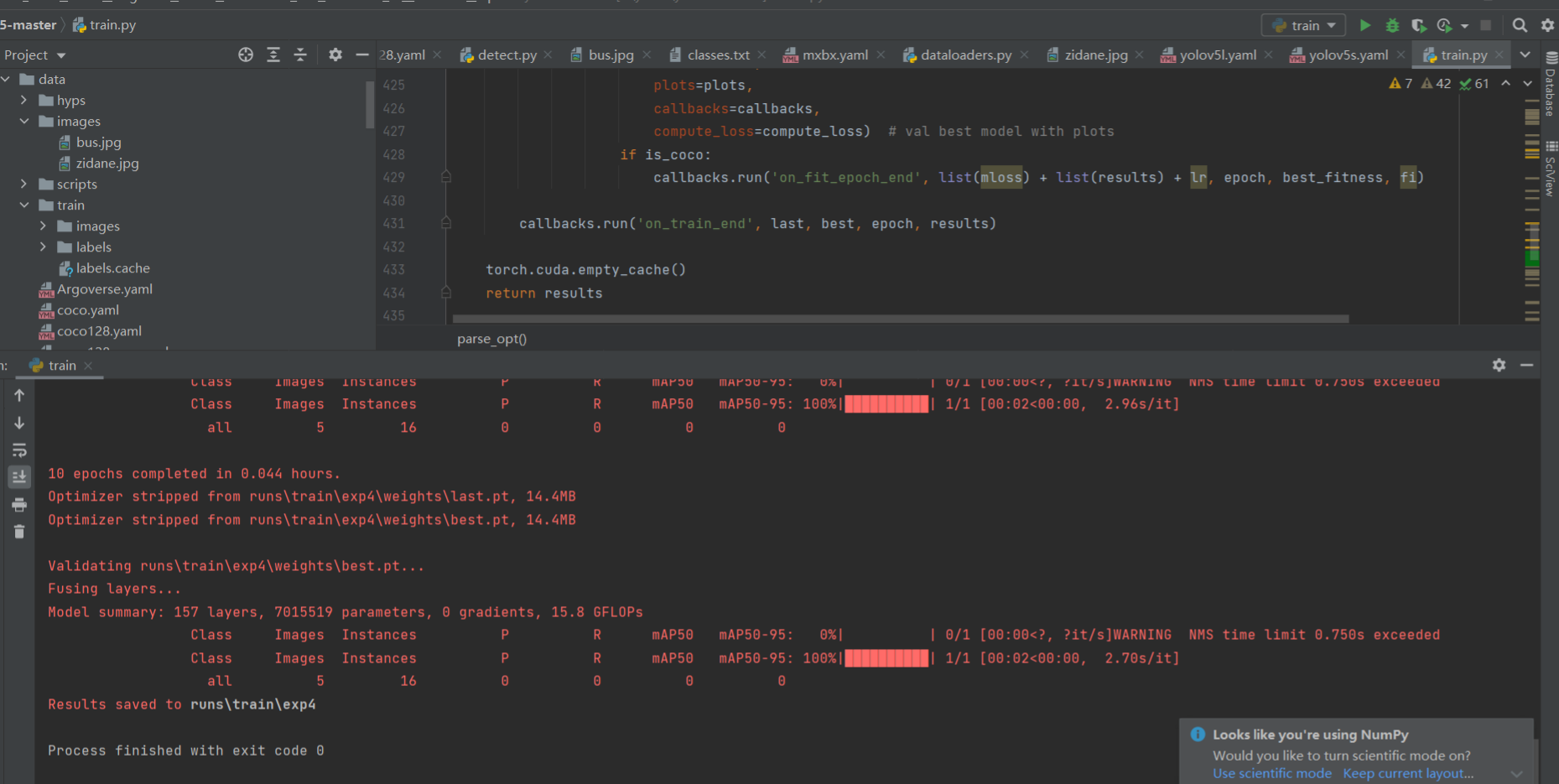The width and height of the screenshot is (1559, 784).
Task: Click the editor horizontal scrollbar
Action: 901,319
